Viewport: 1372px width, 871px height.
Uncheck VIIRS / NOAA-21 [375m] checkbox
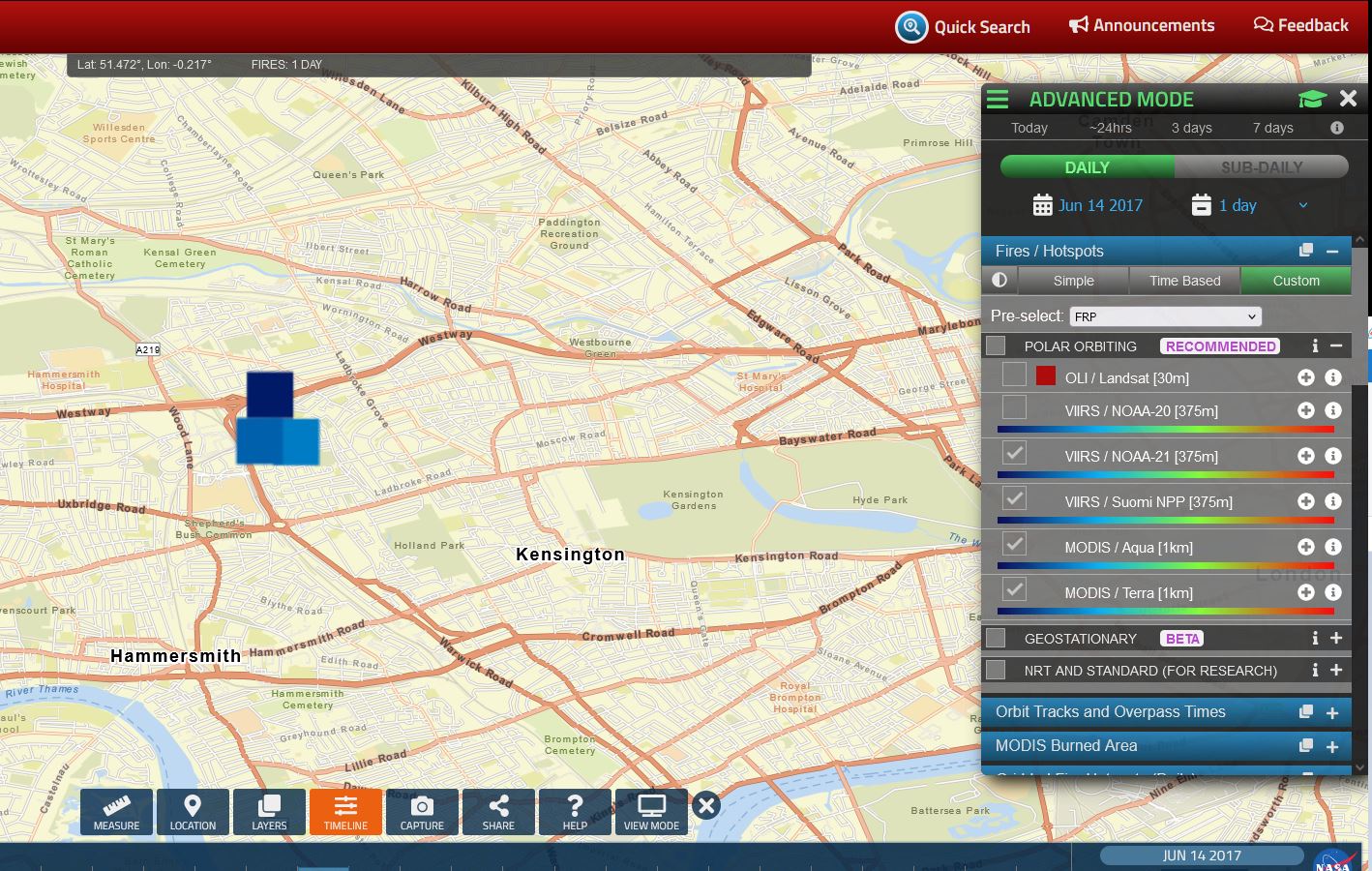click(1014, 453)
